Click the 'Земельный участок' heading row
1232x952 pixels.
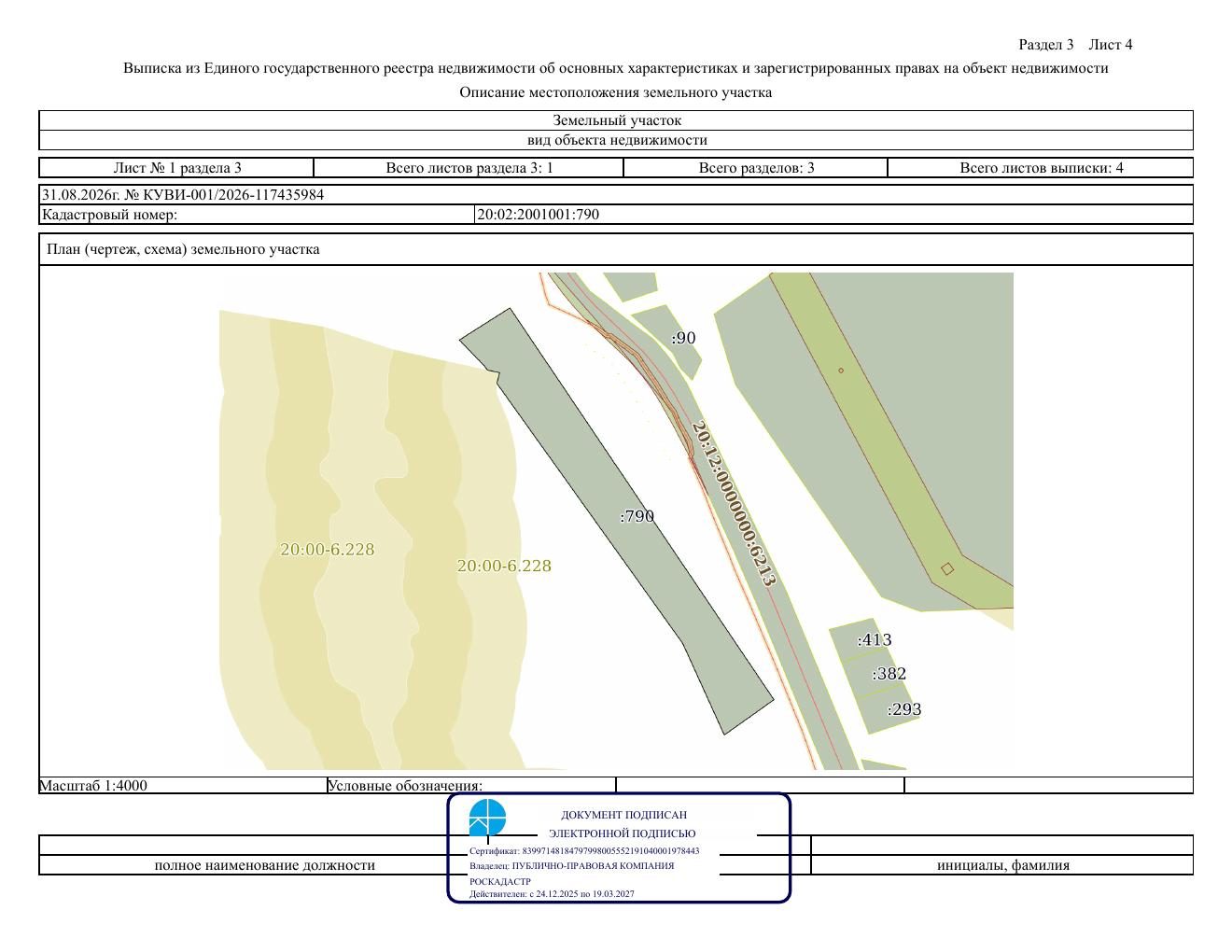coord(616,120)
